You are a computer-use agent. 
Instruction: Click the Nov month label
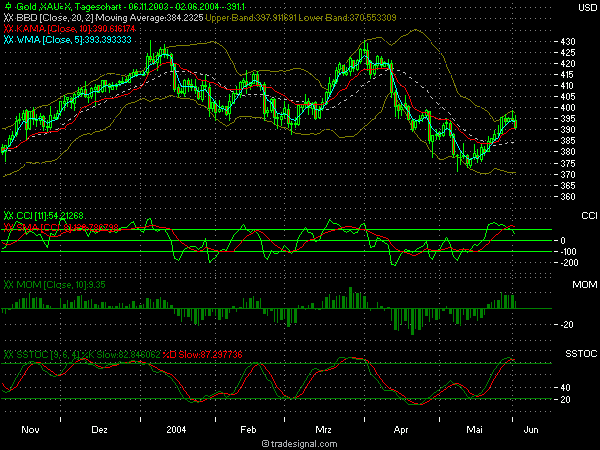[30, 430]
